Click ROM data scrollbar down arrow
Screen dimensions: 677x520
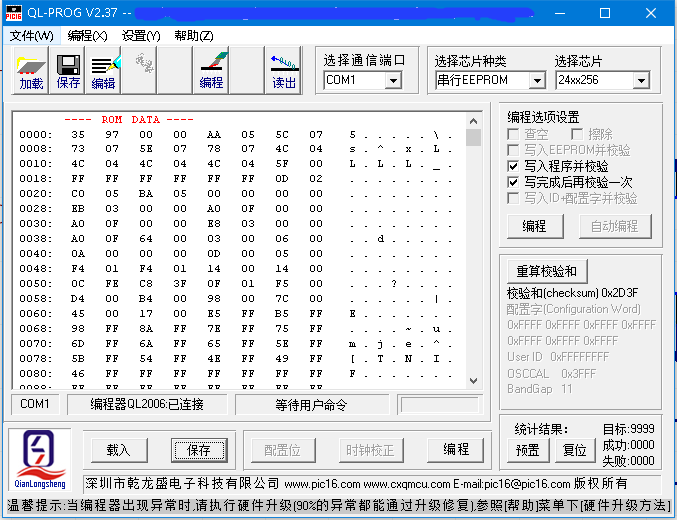[473, 380]
